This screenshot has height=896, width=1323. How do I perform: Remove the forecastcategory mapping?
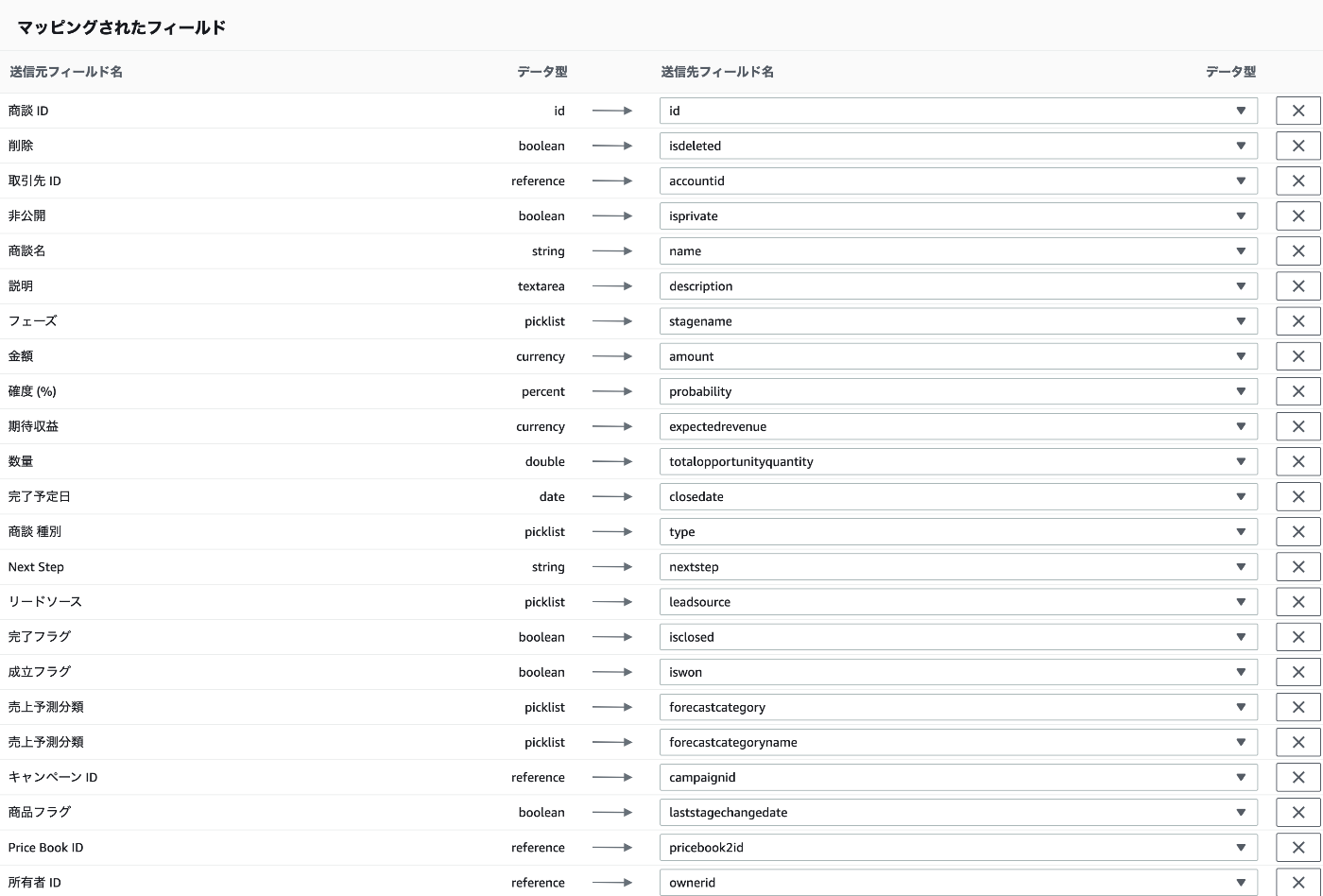(x=1297, y=707)
